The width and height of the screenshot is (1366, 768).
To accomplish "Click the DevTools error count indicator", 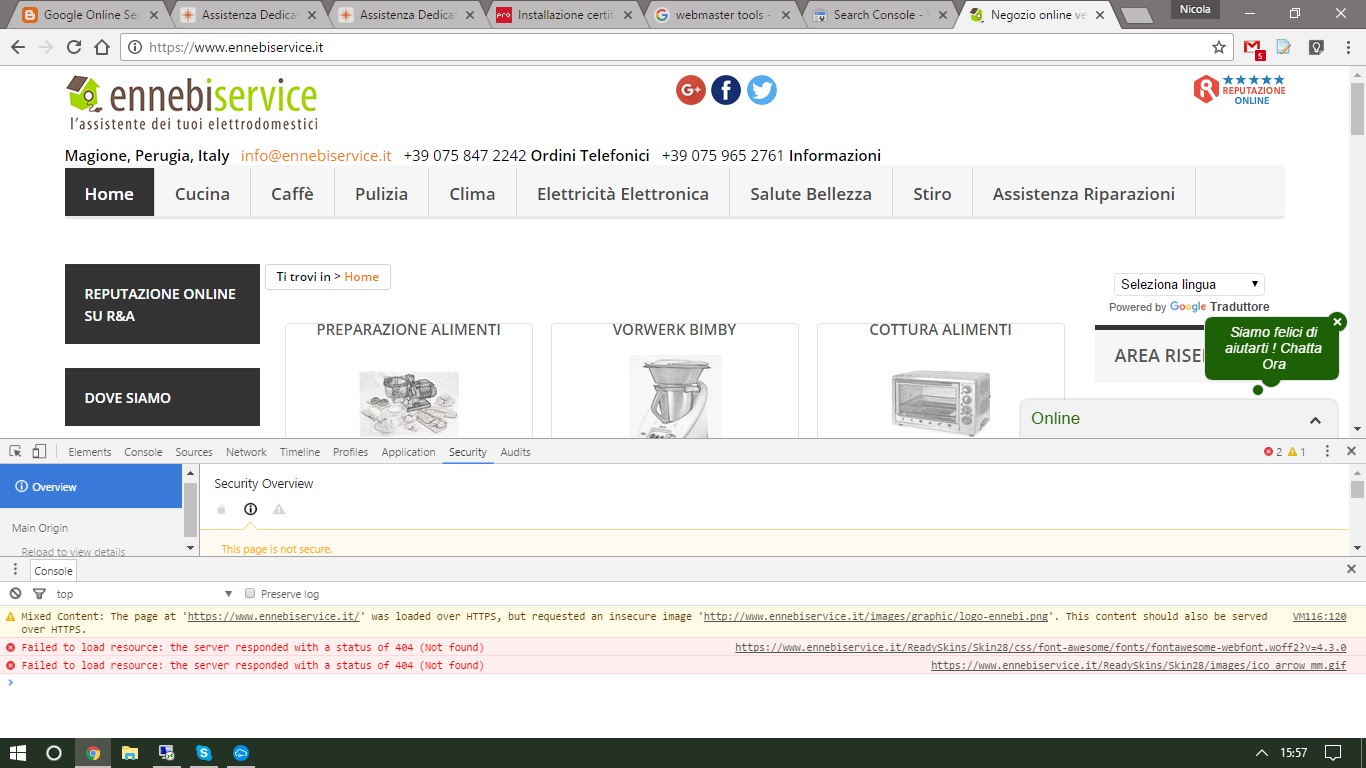I will click(x=1272, y=452).
